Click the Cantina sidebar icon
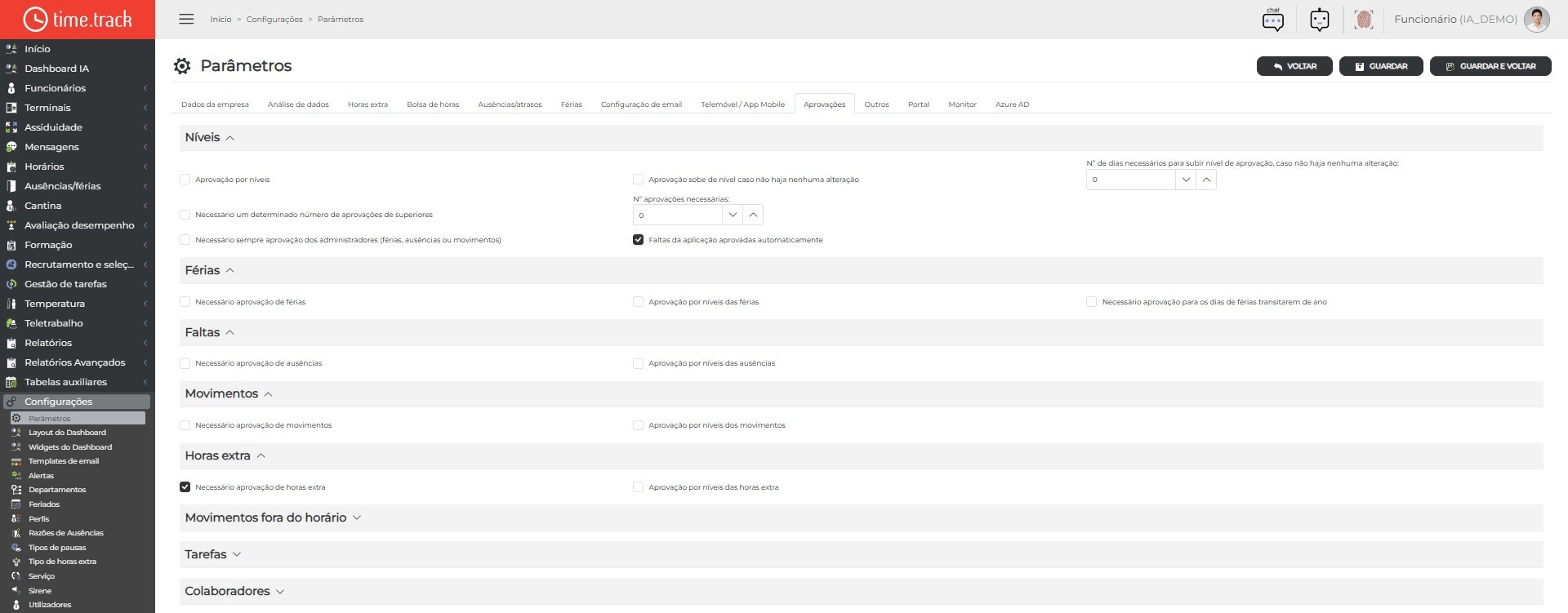1568x613 pixels. click(x=11, y=206)
